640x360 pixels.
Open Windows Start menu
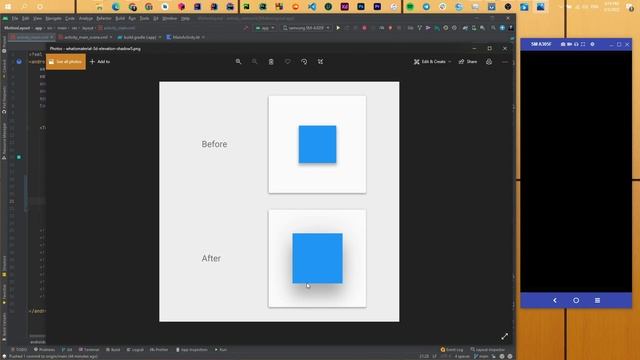8,7
